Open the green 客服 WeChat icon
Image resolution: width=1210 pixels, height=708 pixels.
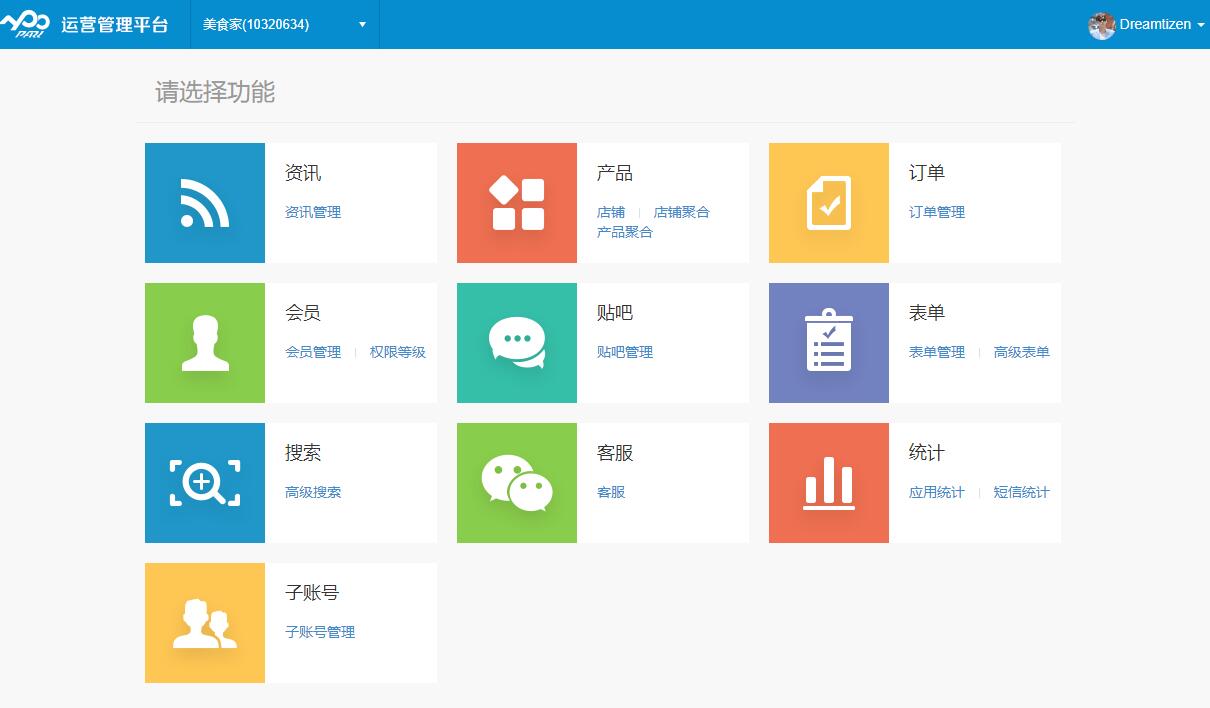517,483
